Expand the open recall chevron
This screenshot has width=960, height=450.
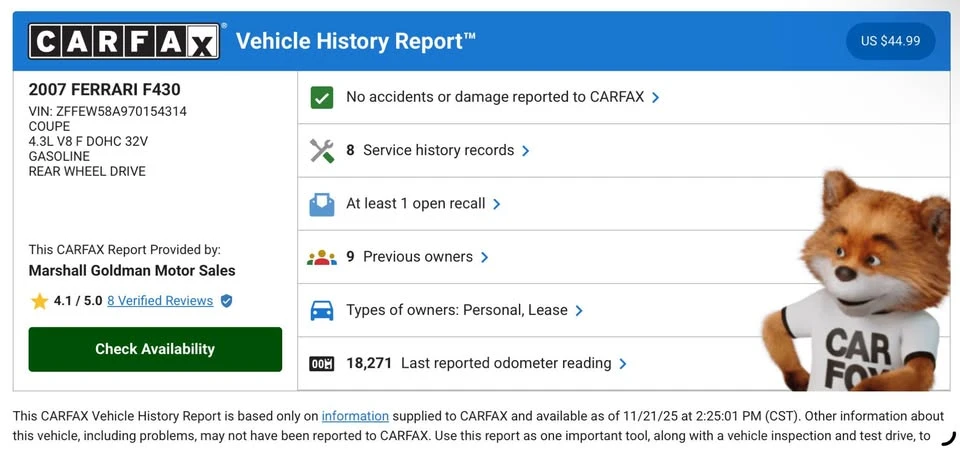point(497,204)
